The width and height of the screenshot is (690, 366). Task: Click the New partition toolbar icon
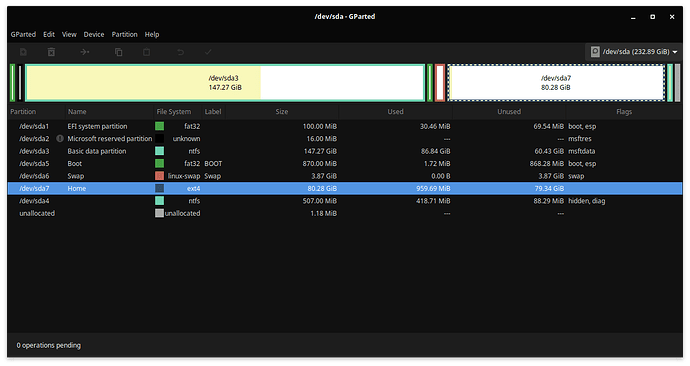(23, 52)
